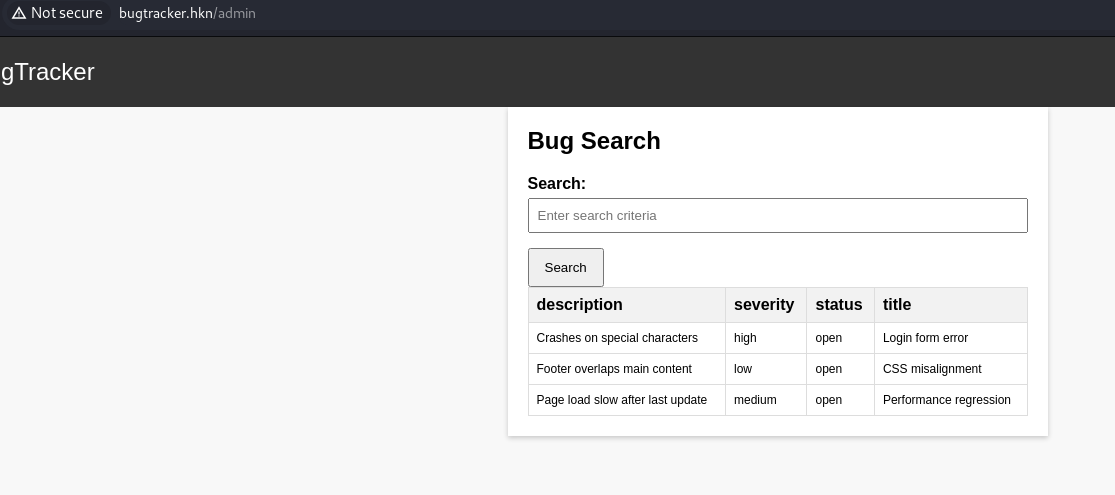Click the Not secure warning icon

pyautogui.click(x=18, y=13)
